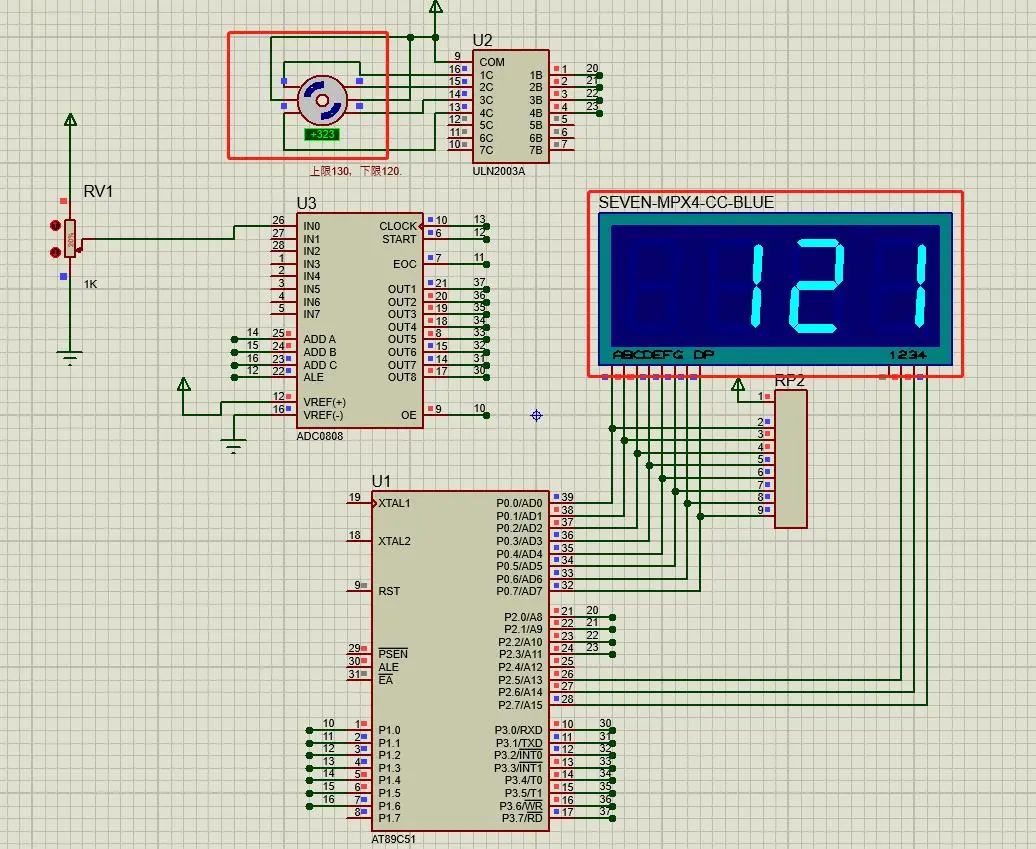Click the ground symbol below RV1
This screenshot has height=849, width=1036.
point(70,358)
